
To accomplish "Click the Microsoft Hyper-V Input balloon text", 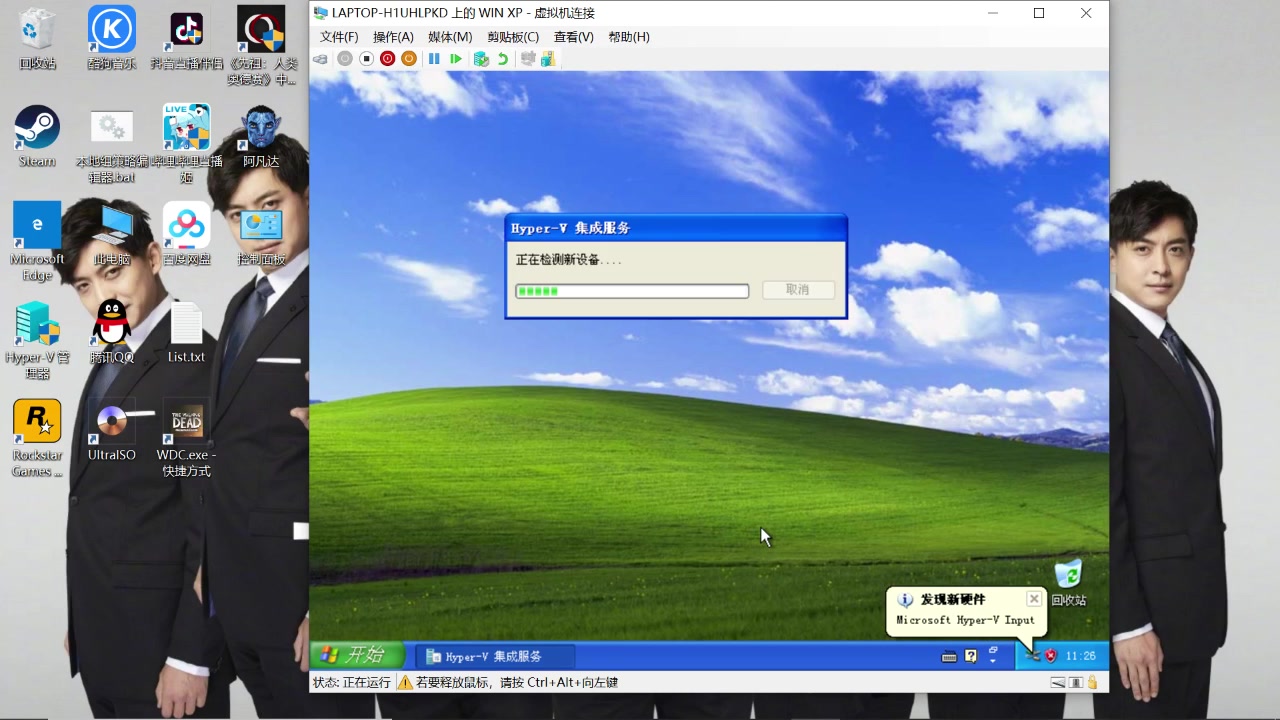I will pos(965,620).
